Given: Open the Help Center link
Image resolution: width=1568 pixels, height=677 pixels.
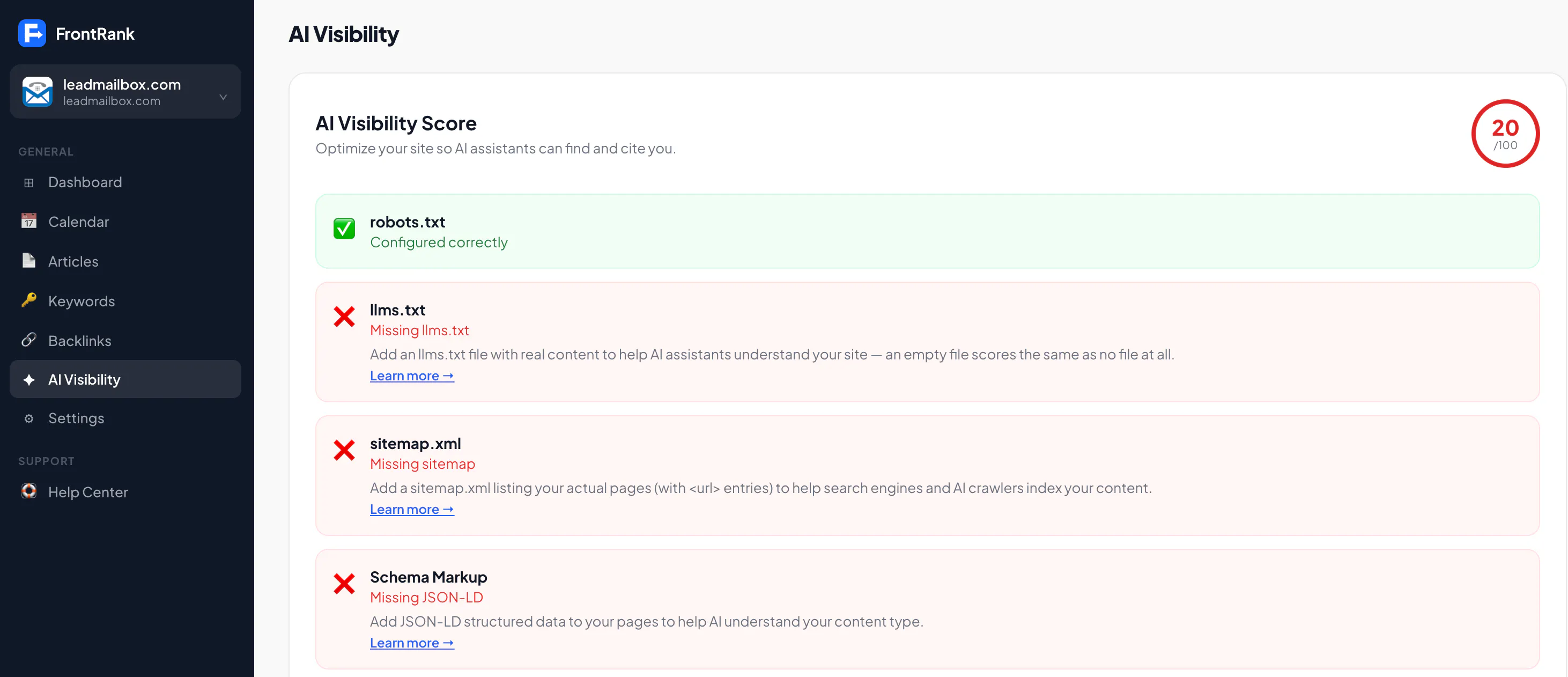Looking at the screenshot, I should point(125,492).
